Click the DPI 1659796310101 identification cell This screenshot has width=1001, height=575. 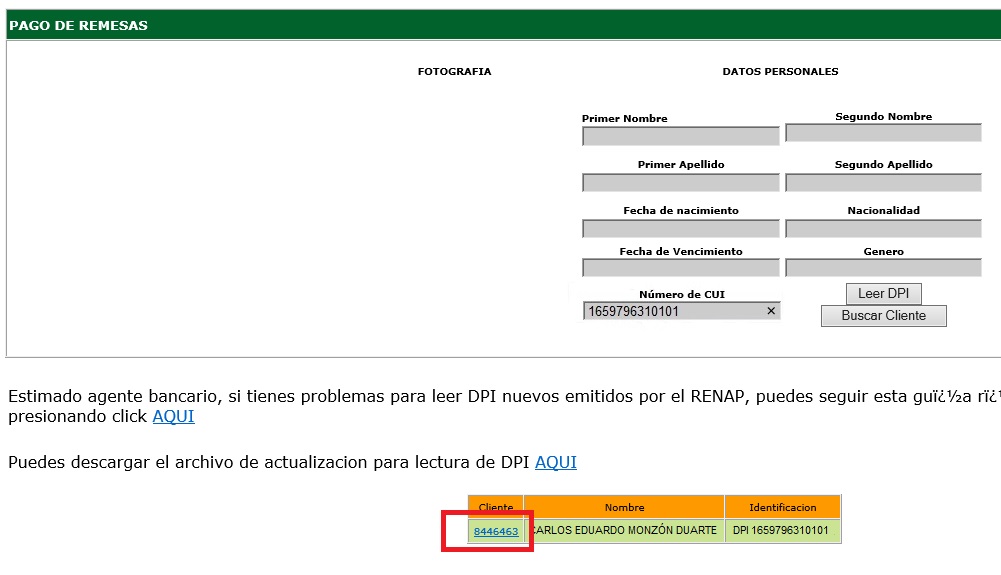click(x=782, y=531)
